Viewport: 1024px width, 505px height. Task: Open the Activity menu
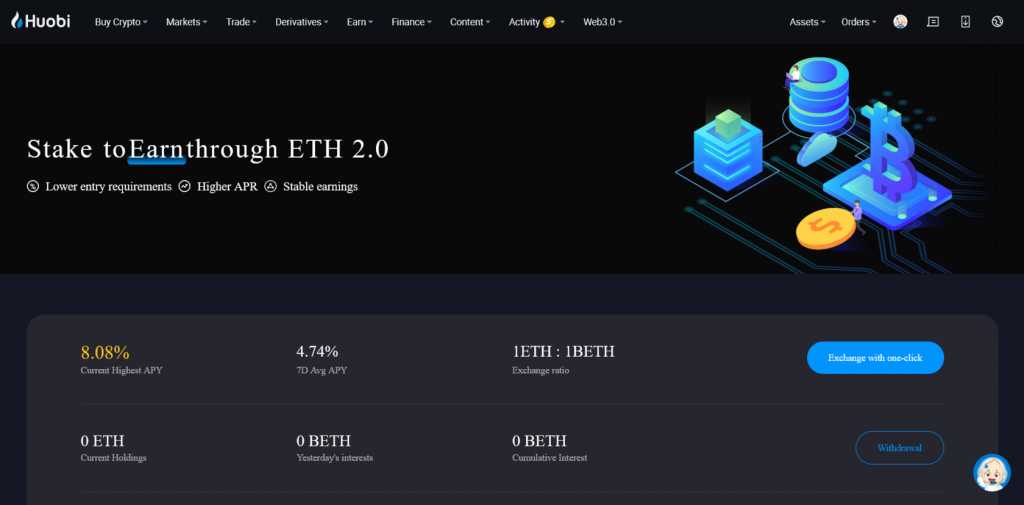[x=537, y=22]
